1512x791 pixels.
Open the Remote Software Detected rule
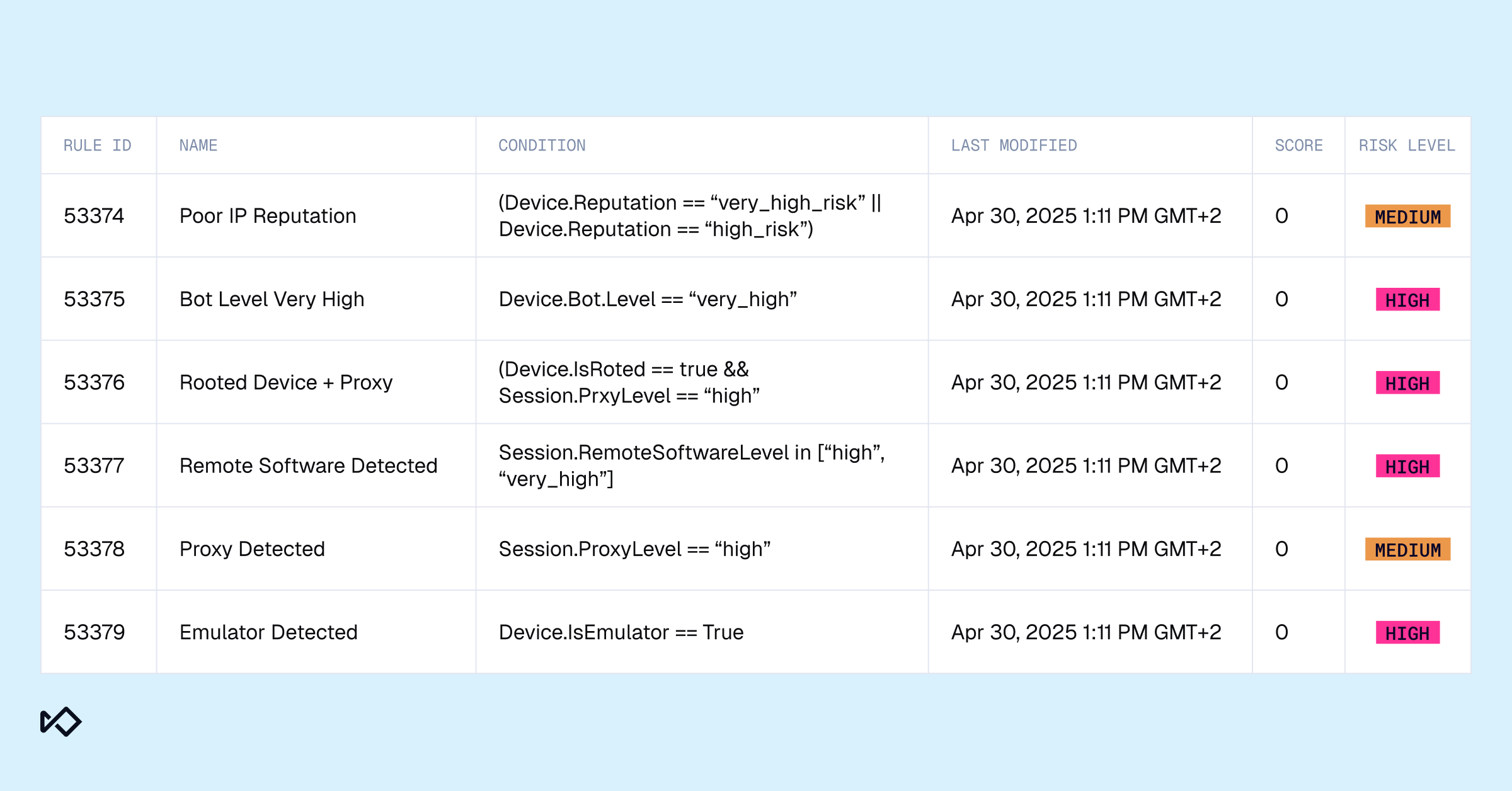coord(308,465)
